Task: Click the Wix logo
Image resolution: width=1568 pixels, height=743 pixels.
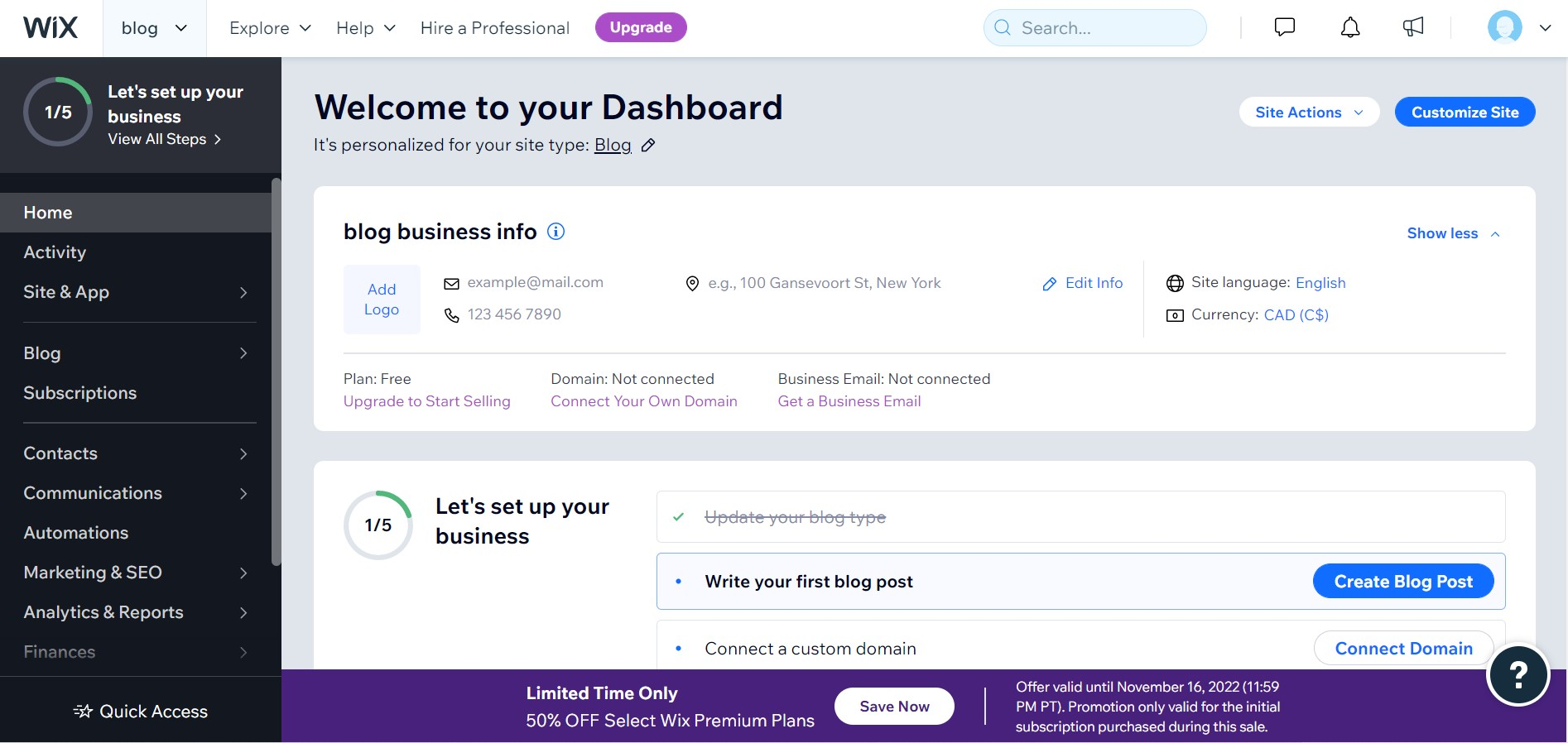Action: tap(51, 27)
